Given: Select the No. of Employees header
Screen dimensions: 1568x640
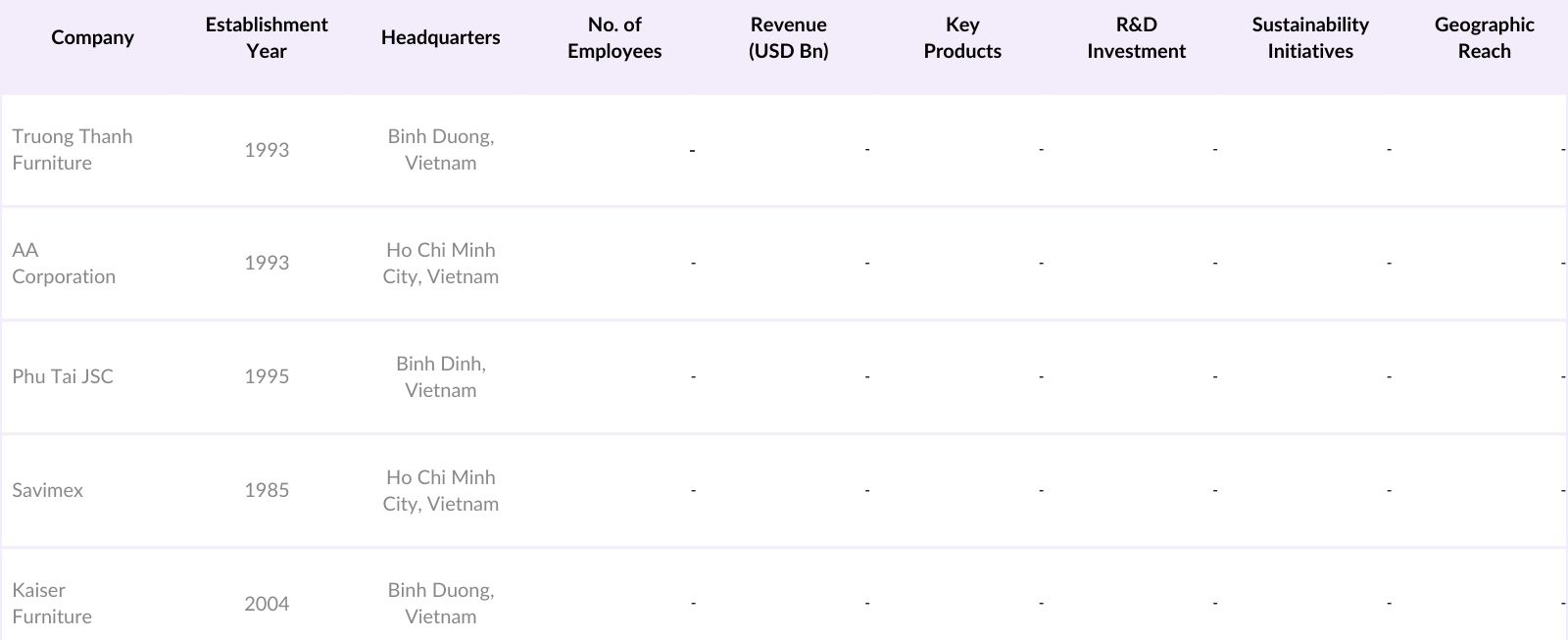Looking at the screenshot, I should [614, 37].
